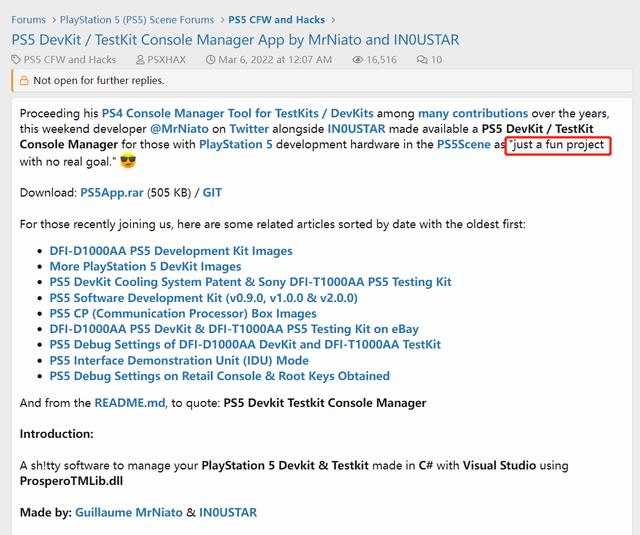Open INOUSTAR link in Made by line
This screenshot has width=640, height=535.
tap(228, 513)
